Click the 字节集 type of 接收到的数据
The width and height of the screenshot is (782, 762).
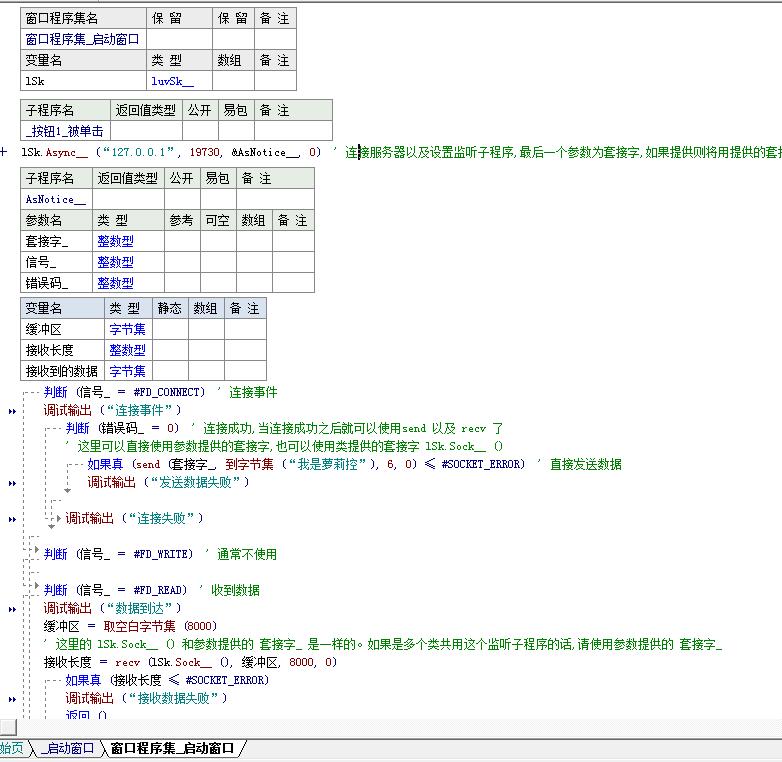tap(127, 371)
